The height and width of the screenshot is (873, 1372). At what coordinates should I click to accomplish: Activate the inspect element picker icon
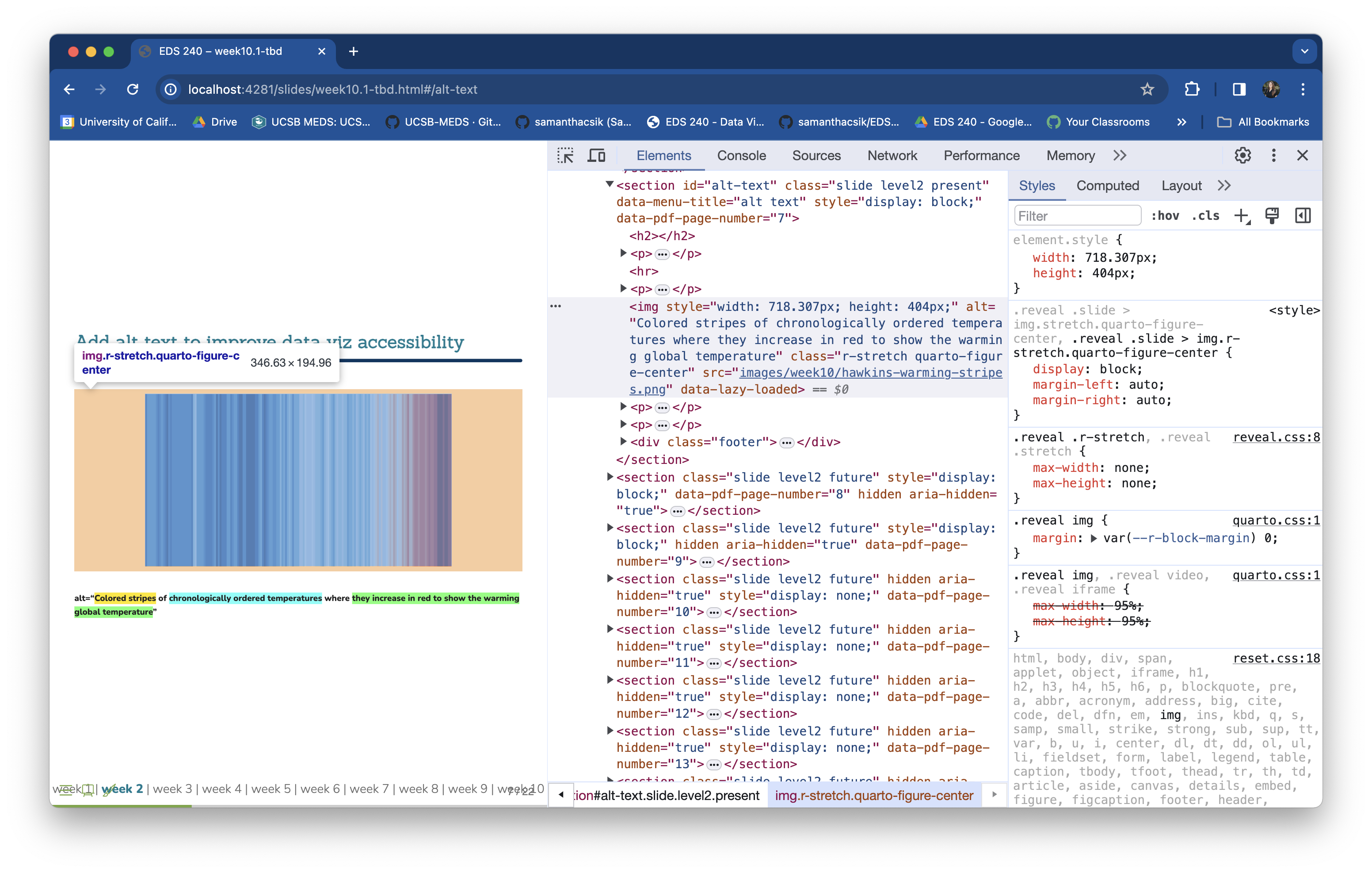(x=565, y=155)
